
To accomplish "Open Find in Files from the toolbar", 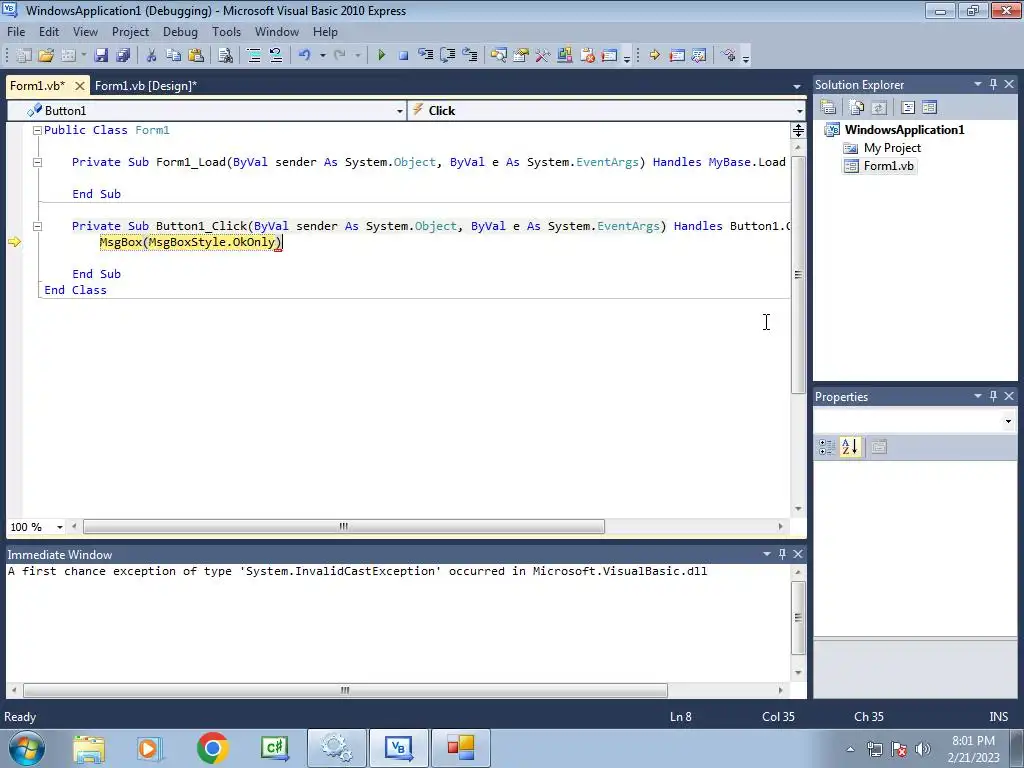I will pos(225,56).
